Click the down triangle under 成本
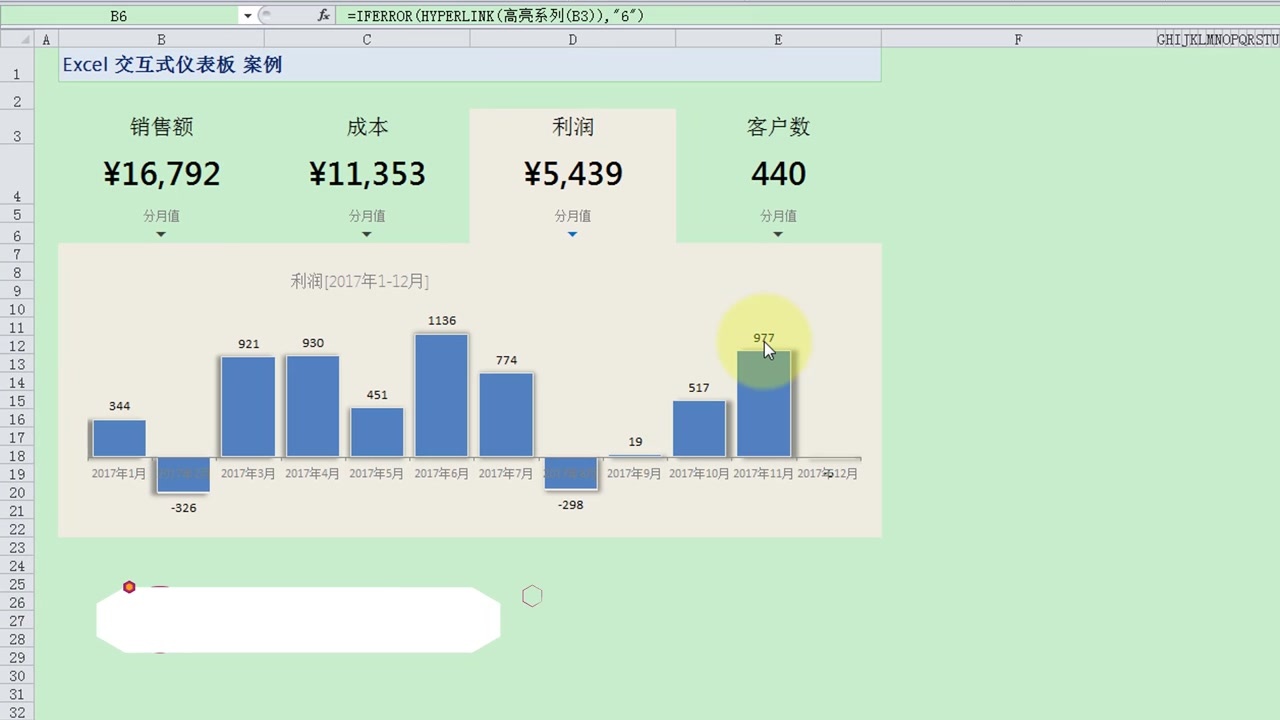The width and height of the screenshot is (1280, 720). (x=366, y=234)
